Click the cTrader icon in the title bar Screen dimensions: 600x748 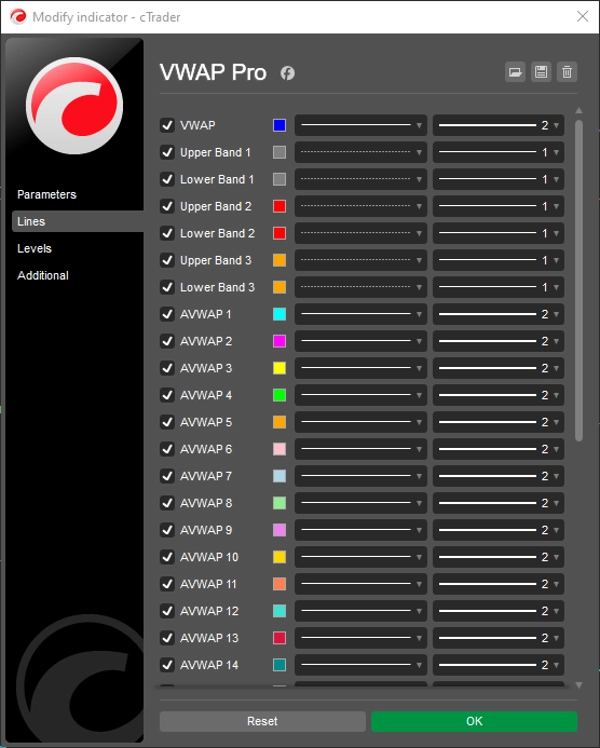16,17
